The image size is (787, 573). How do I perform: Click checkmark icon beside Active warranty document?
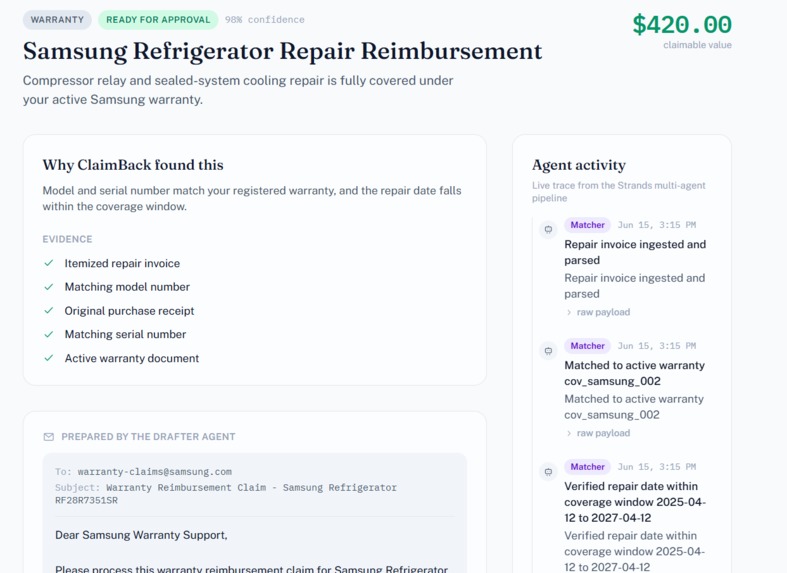click(49, 358)
